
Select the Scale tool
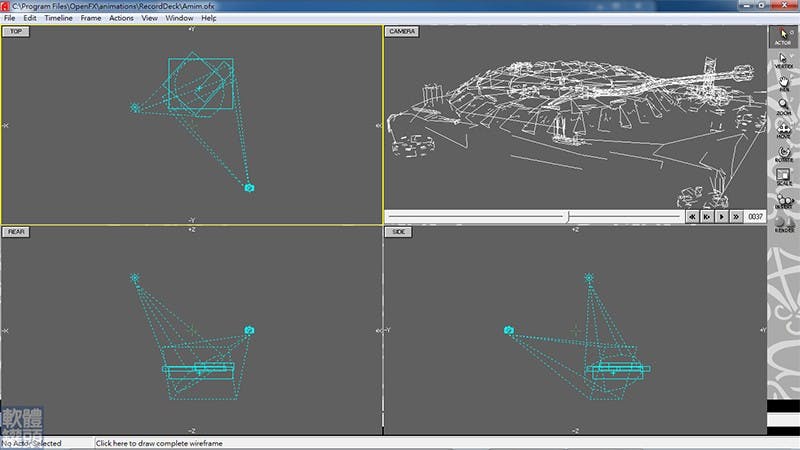pos(783,177)
